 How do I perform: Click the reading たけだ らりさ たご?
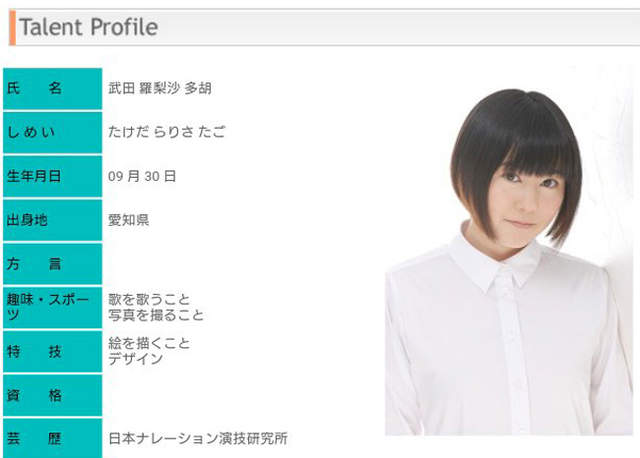point(167,132)
